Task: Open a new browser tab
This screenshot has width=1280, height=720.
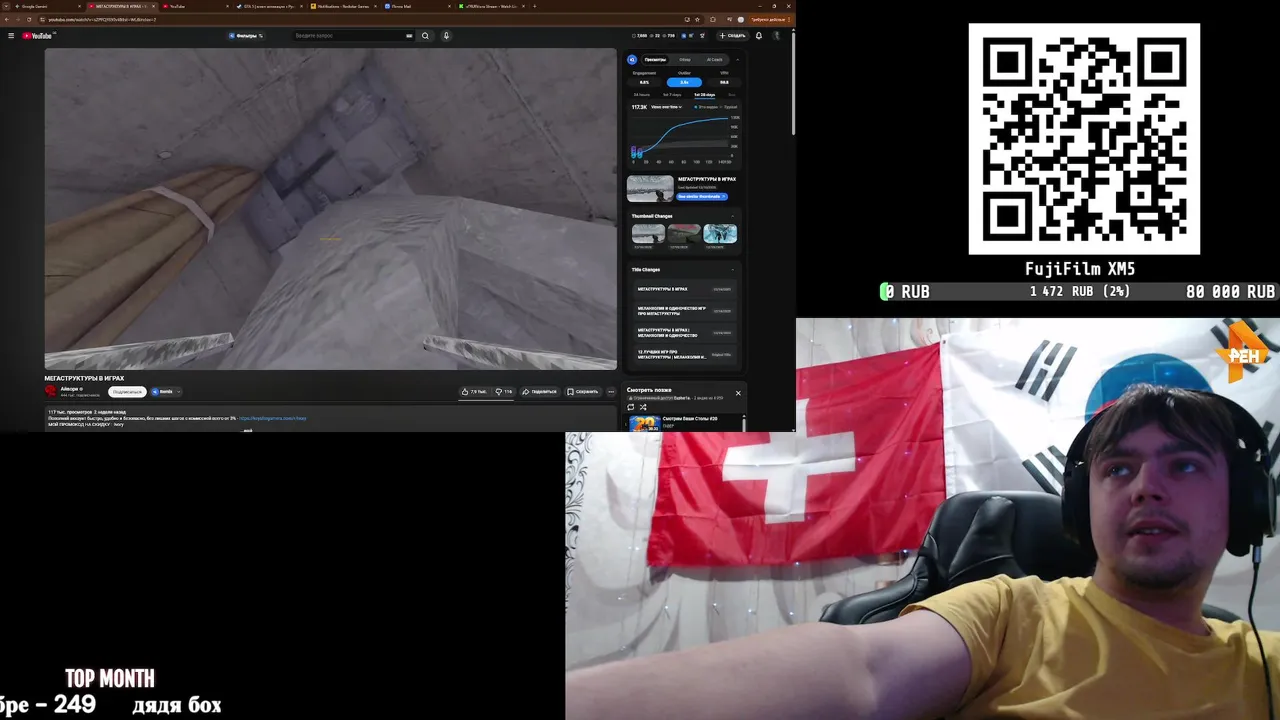Action: [535, 6]
